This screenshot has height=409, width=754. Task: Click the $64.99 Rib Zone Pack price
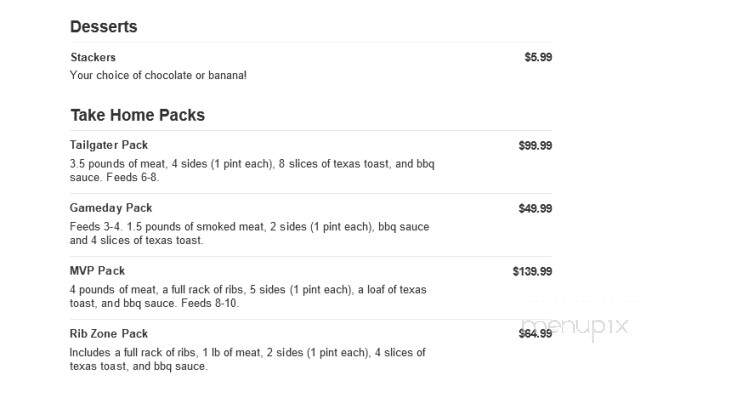click(x=535, y=334)
